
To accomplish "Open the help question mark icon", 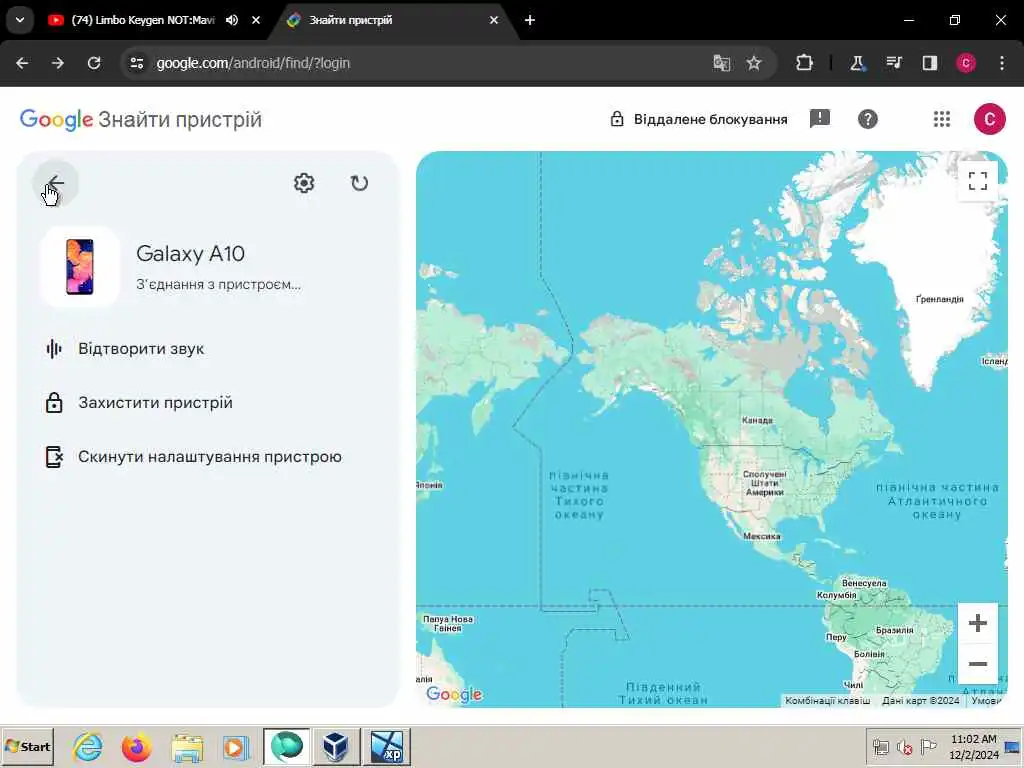I will point(867,120).
